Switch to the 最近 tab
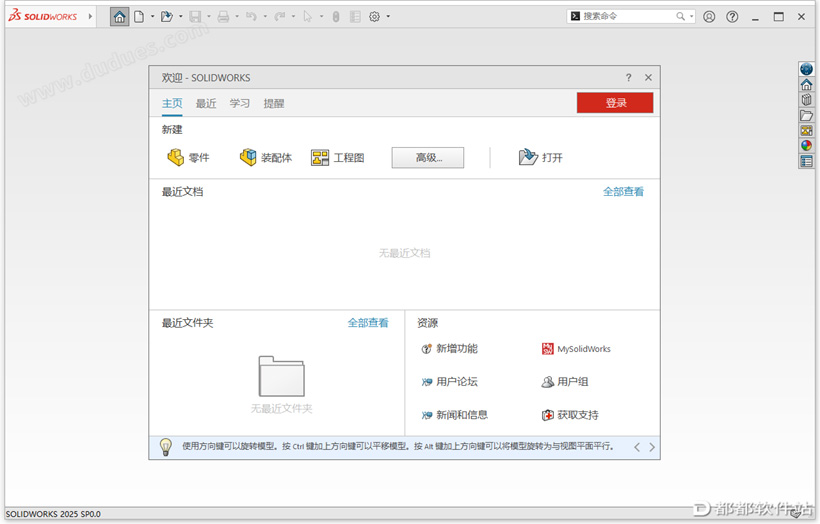The image size is (820, 524). [x=206, y=104]
